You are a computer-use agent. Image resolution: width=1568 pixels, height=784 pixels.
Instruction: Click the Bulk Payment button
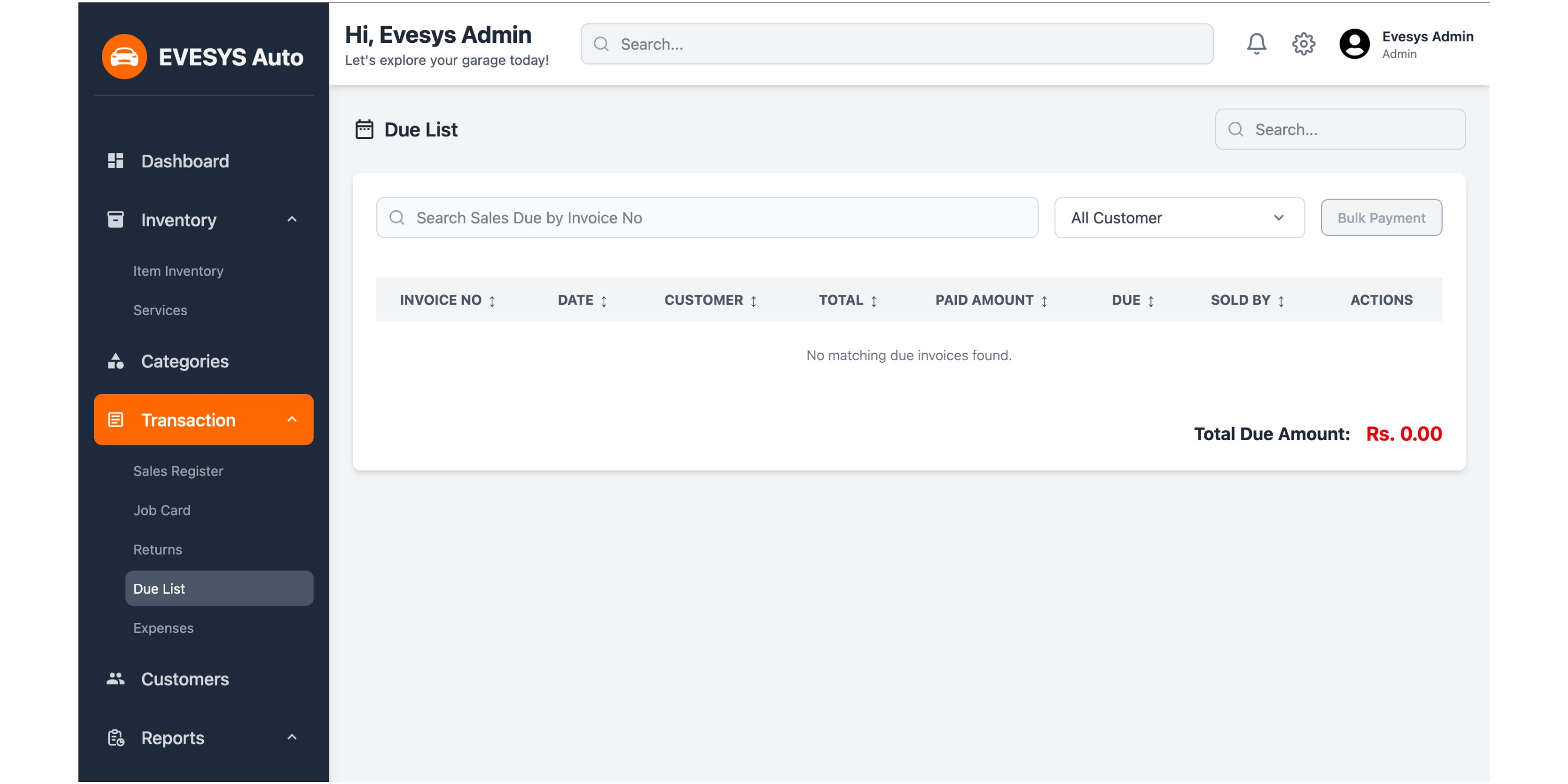pos(1380,218)
